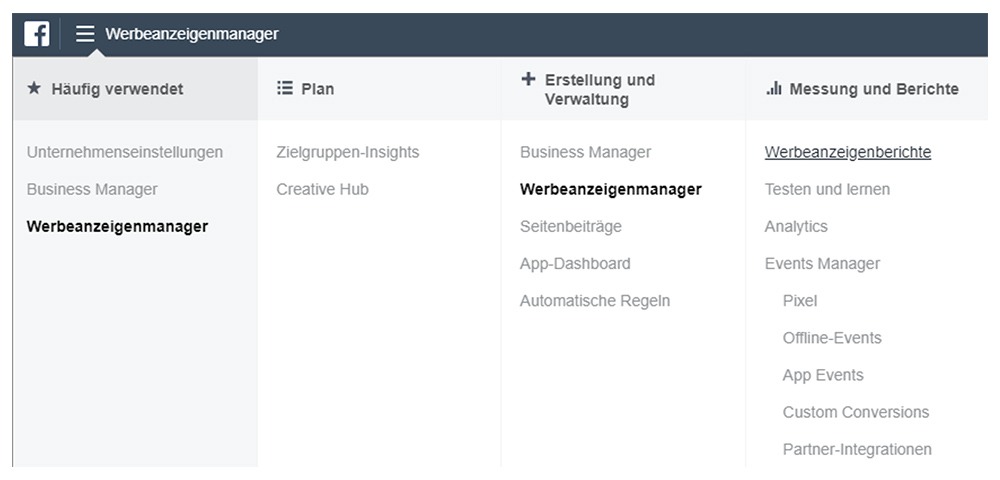The image size is (1000, 480).
Task: Open Unternehmenseinstellungen
Action: [125, 152]
